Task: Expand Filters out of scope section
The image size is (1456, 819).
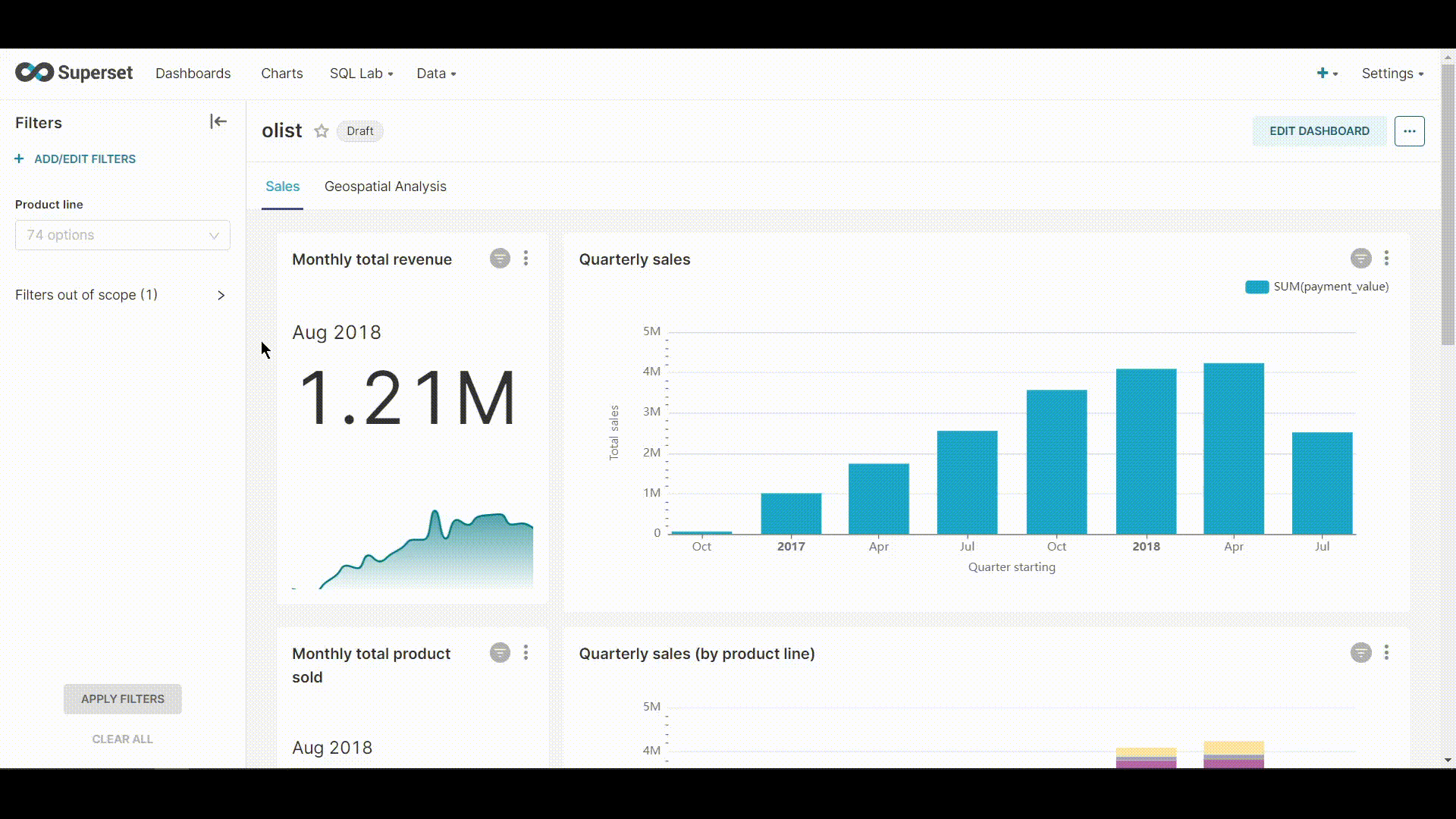Action: pos(121,295)
